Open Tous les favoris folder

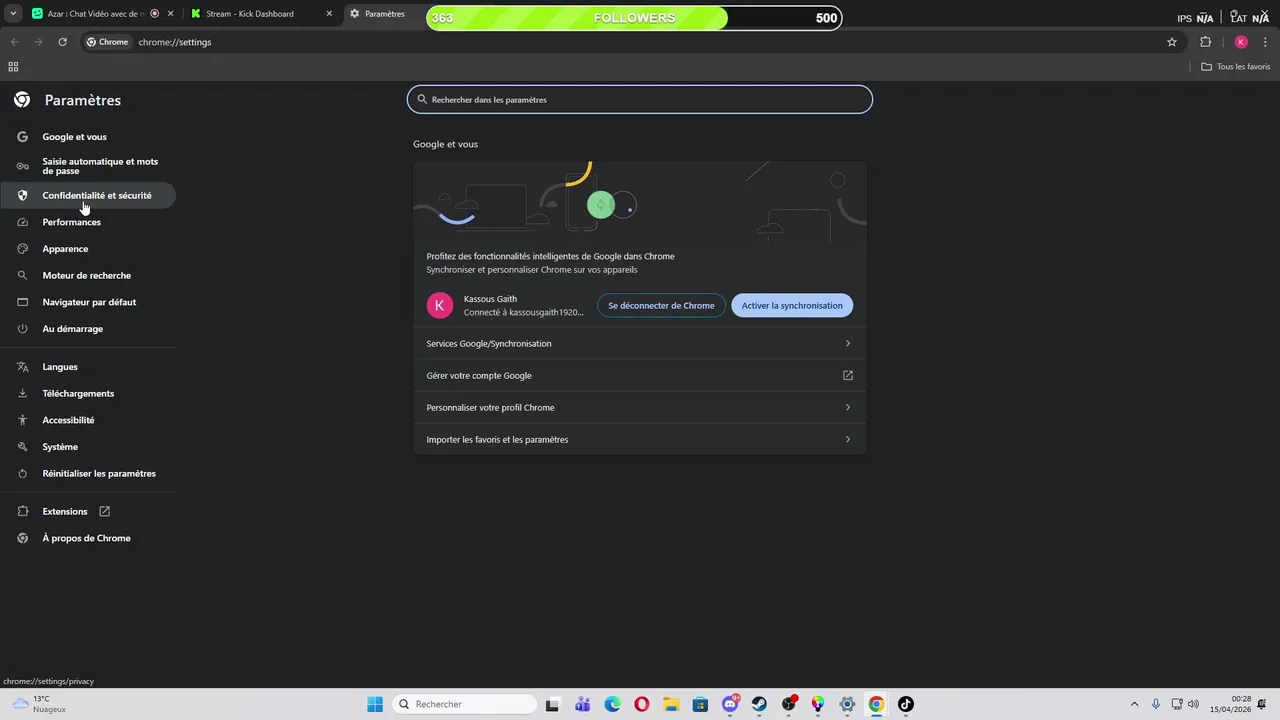[1236, 67]
